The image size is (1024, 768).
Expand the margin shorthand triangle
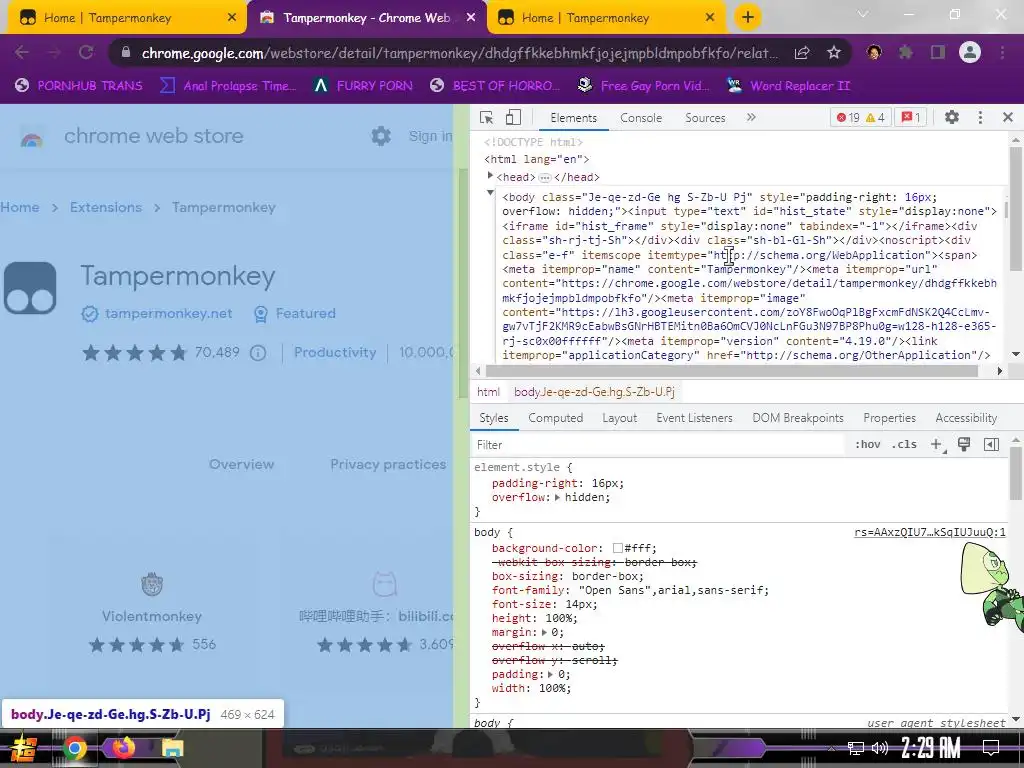click(544, 633)
